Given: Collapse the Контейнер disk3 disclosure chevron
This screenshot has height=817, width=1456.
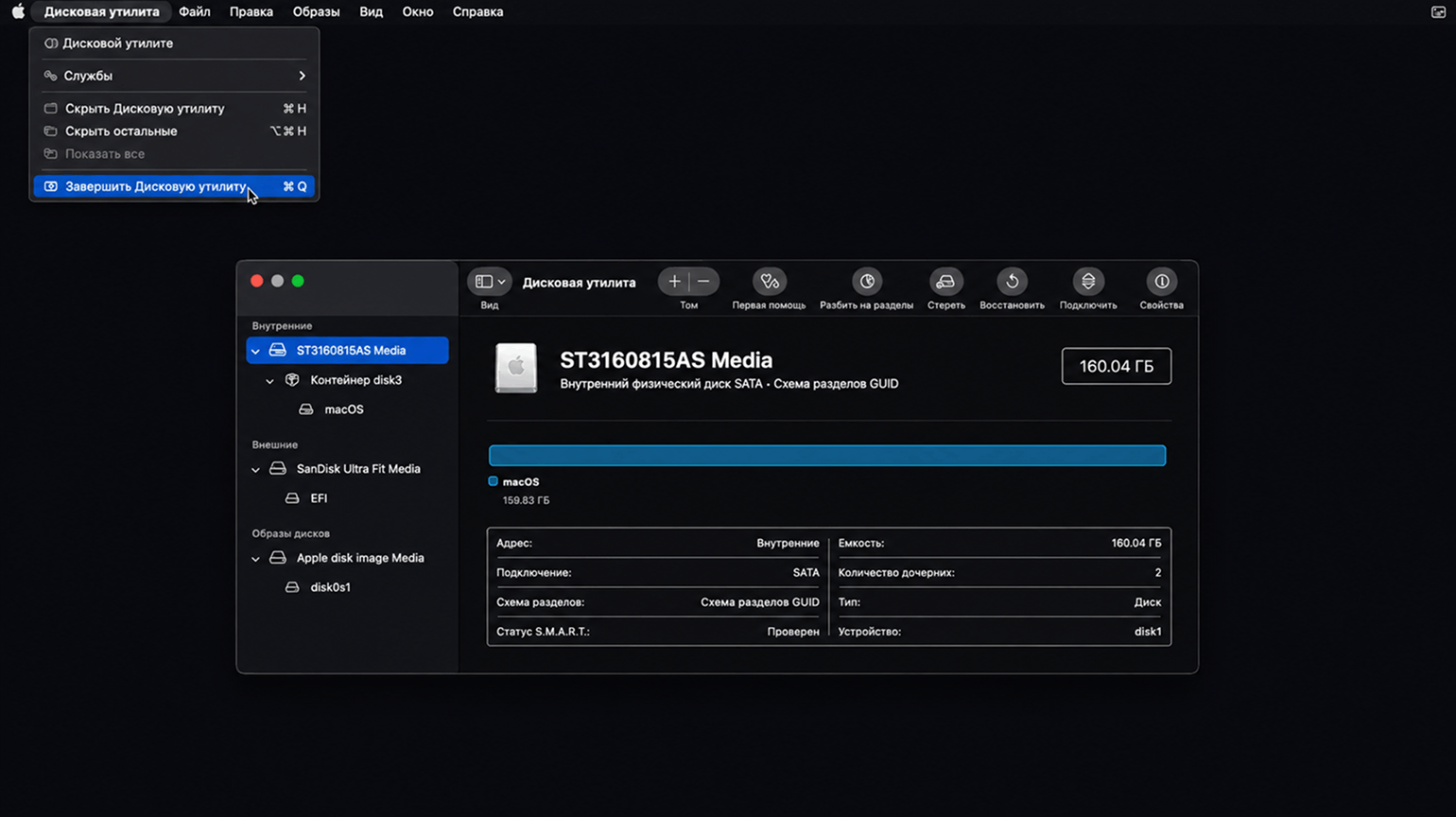Looking at the screenshot, I should 269,381.
